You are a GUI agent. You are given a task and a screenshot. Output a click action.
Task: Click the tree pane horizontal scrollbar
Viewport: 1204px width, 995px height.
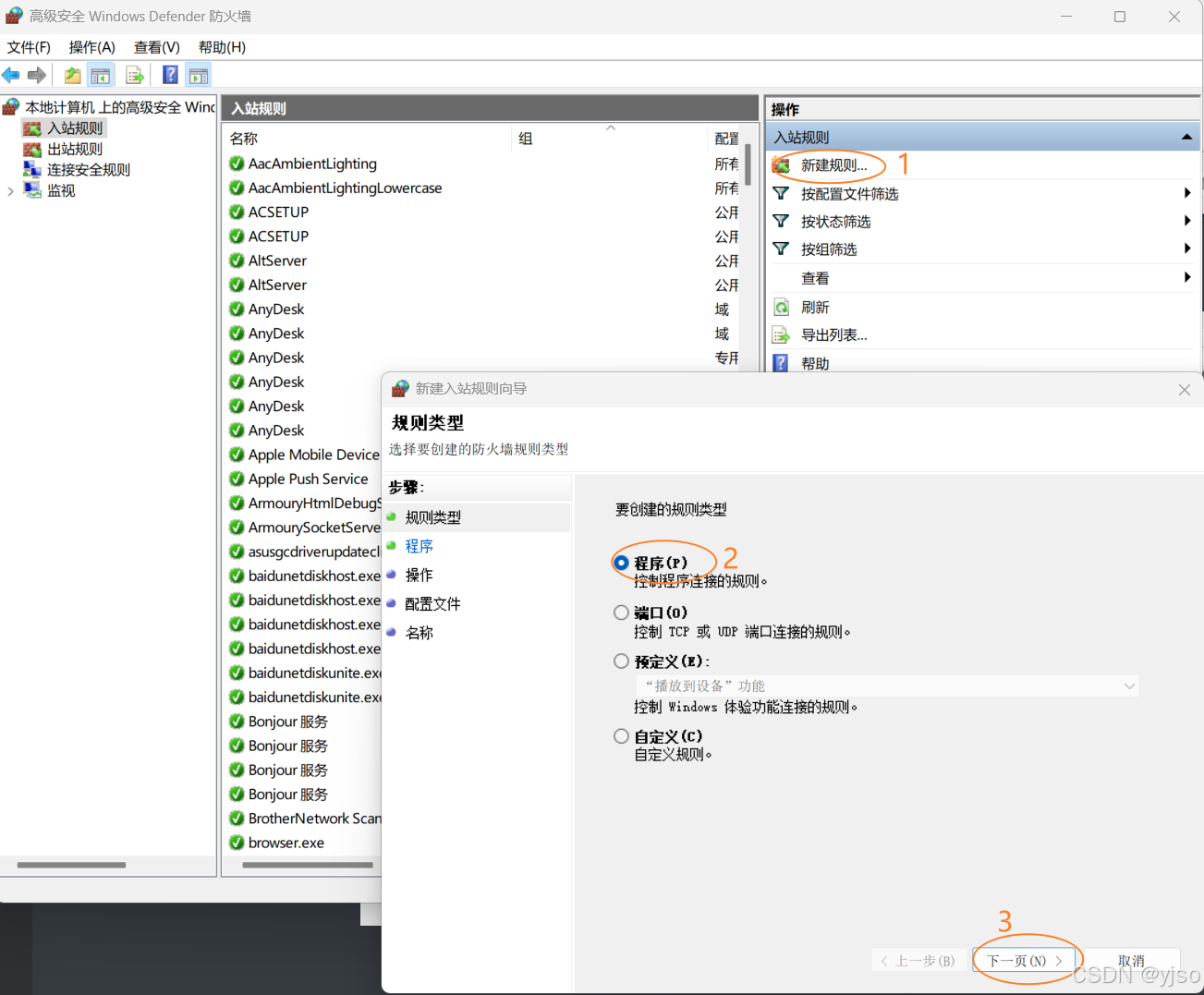(71, 866)
